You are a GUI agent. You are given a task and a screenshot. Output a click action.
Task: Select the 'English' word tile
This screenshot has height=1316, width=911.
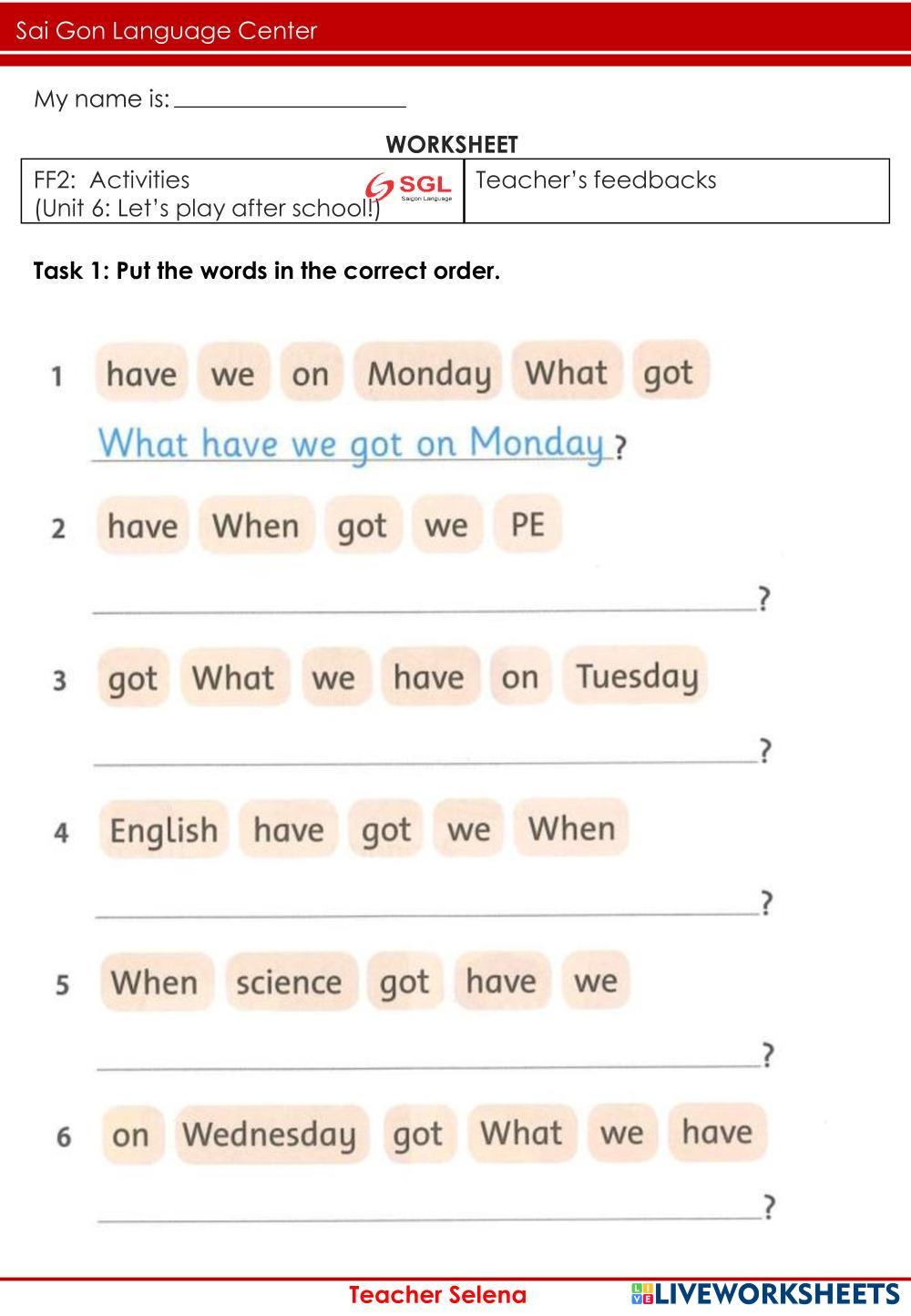[164, 830]
